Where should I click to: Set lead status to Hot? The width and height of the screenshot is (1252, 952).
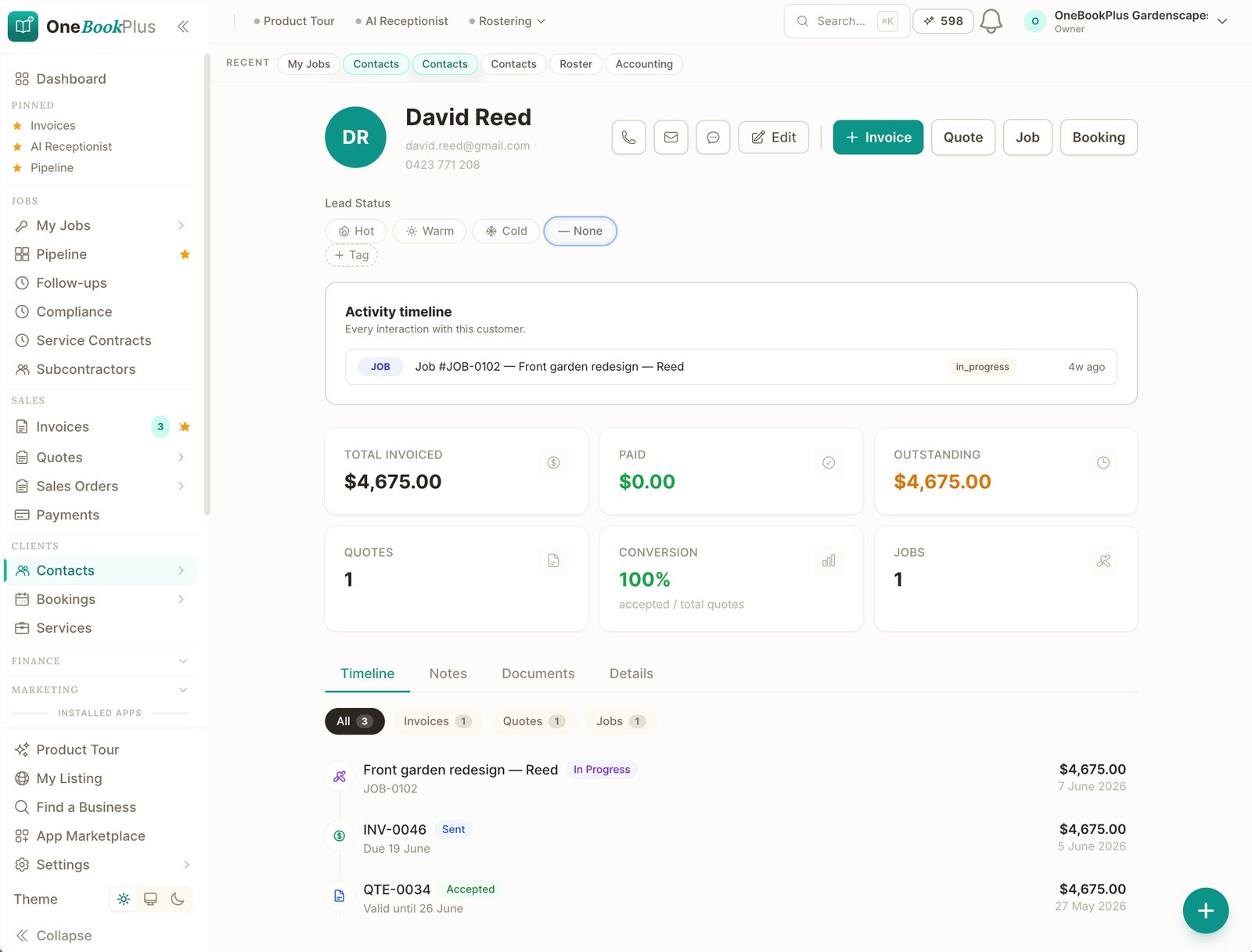[x=356, y=231]
